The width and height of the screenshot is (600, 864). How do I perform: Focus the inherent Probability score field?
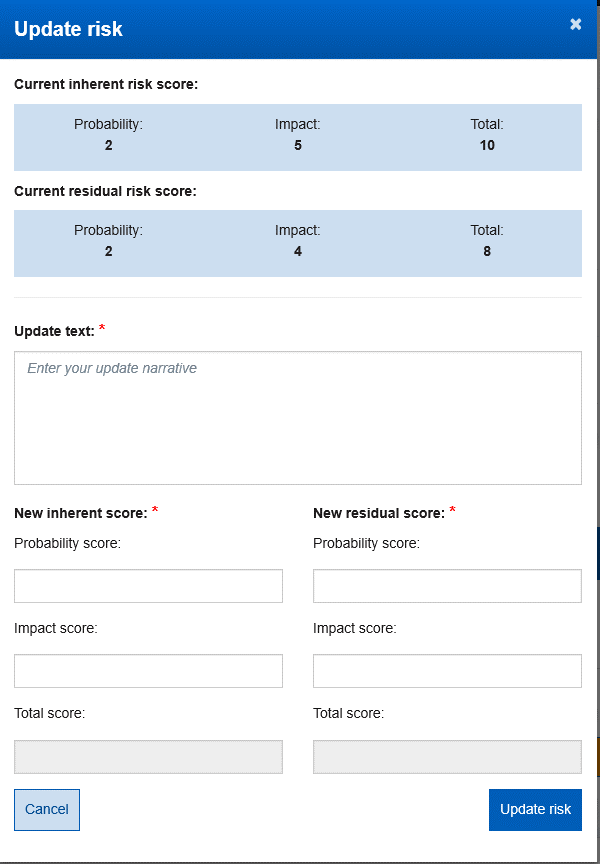coord(148,586)
